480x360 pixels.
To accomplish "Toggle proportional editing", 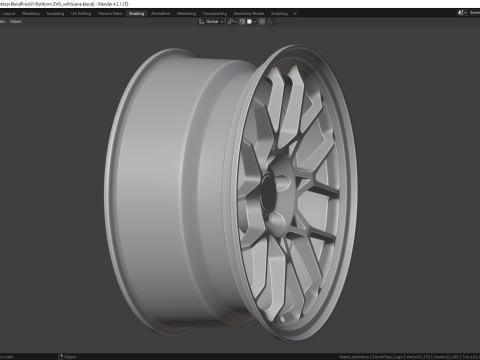I will click(x=262, y=22).
